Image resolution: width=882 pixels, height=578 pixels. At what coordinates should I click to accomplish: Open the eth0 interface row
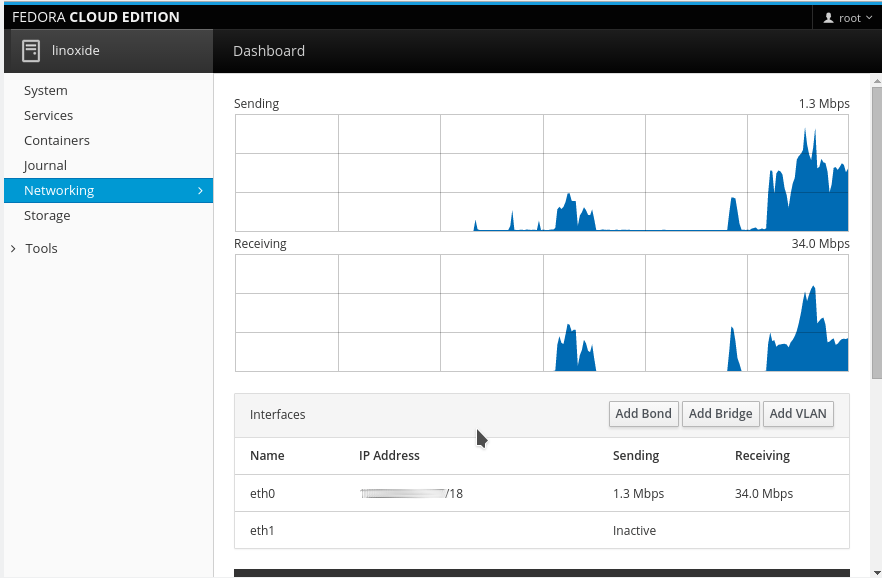(x=542, y=493)
